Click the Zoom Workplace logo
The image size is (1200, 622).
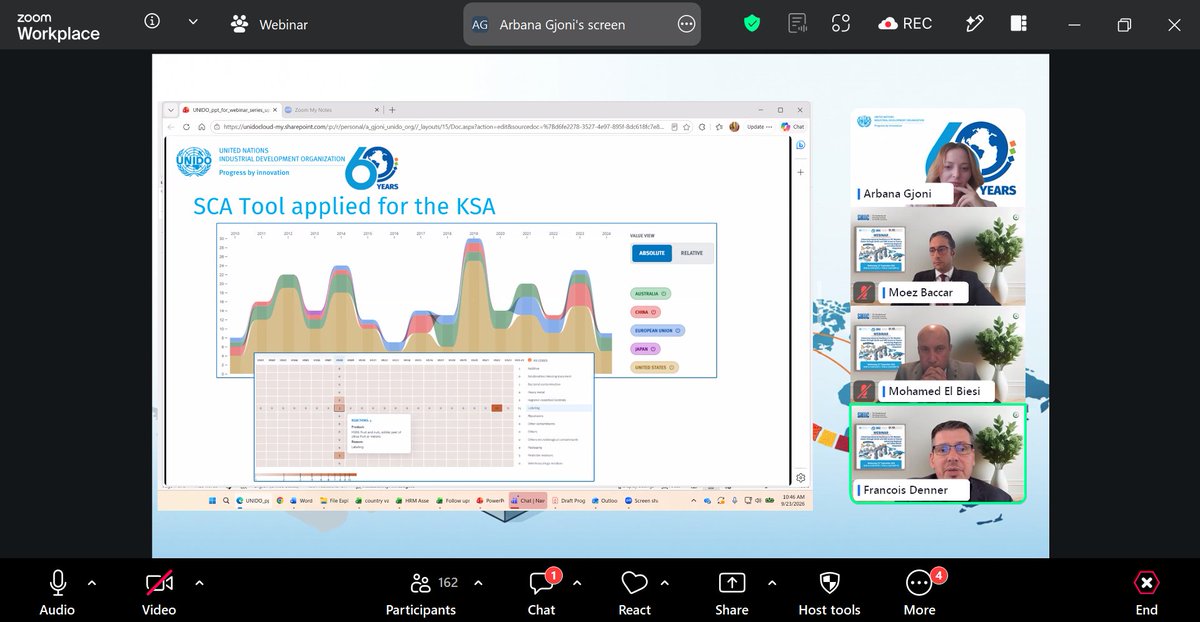[58, 27]
